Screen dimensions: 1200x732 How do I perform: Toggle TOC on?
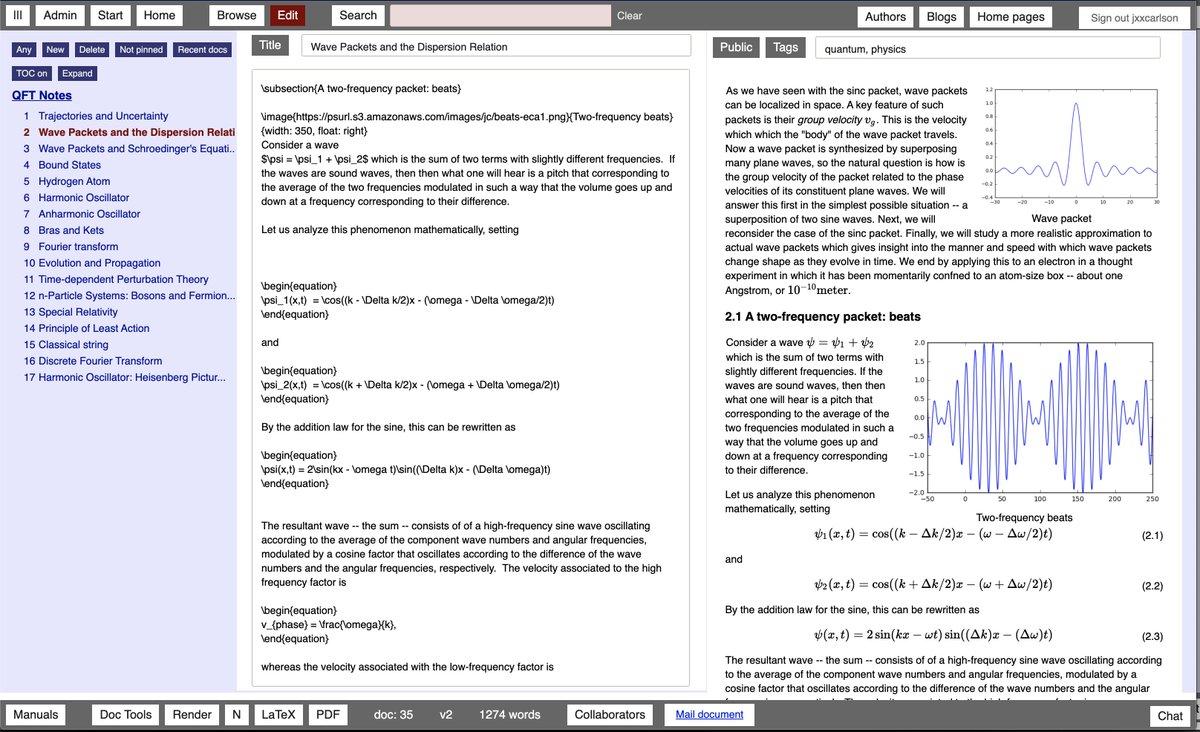(31, 73)
